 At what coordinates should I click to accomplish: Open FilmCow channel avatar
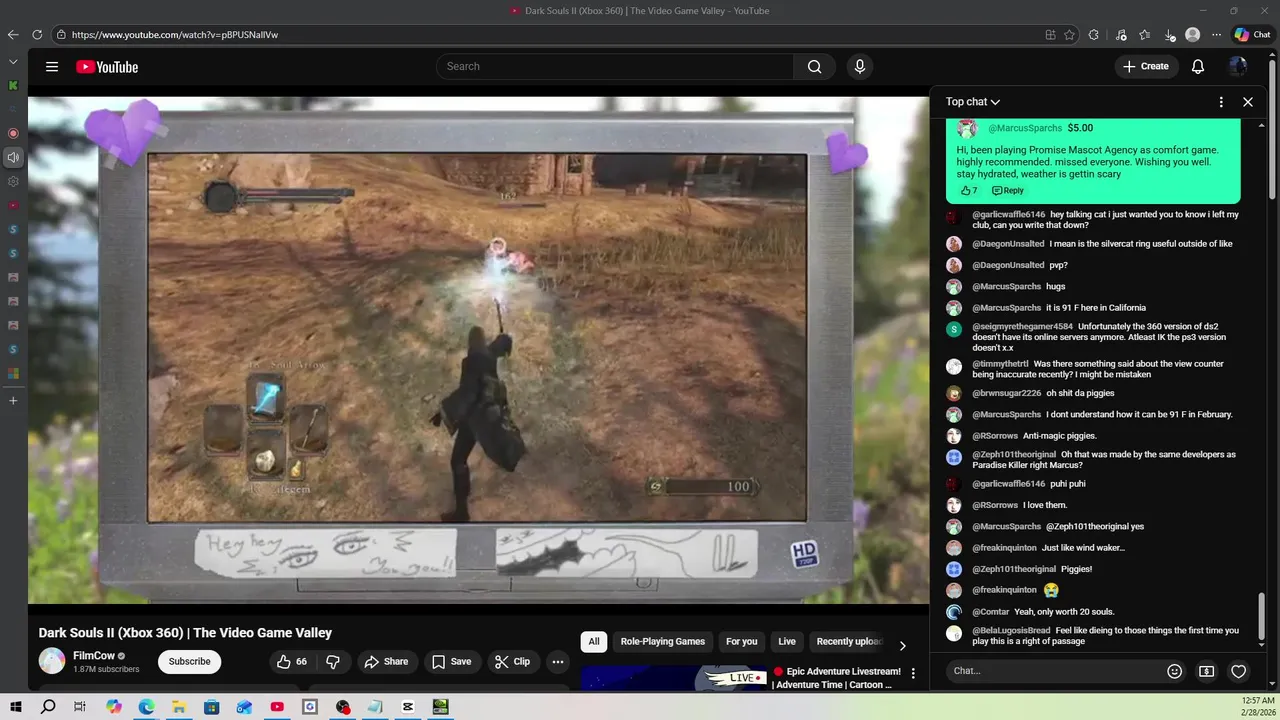point(52,661)
